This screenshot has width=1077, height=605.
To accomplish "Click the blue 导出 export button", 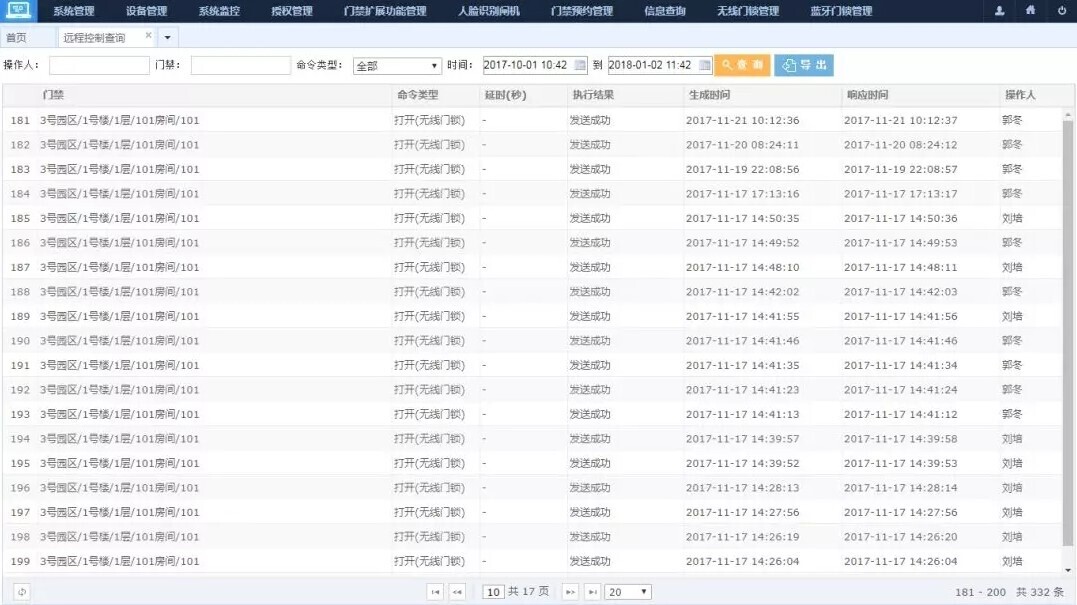I will click(x=803, y=65).
